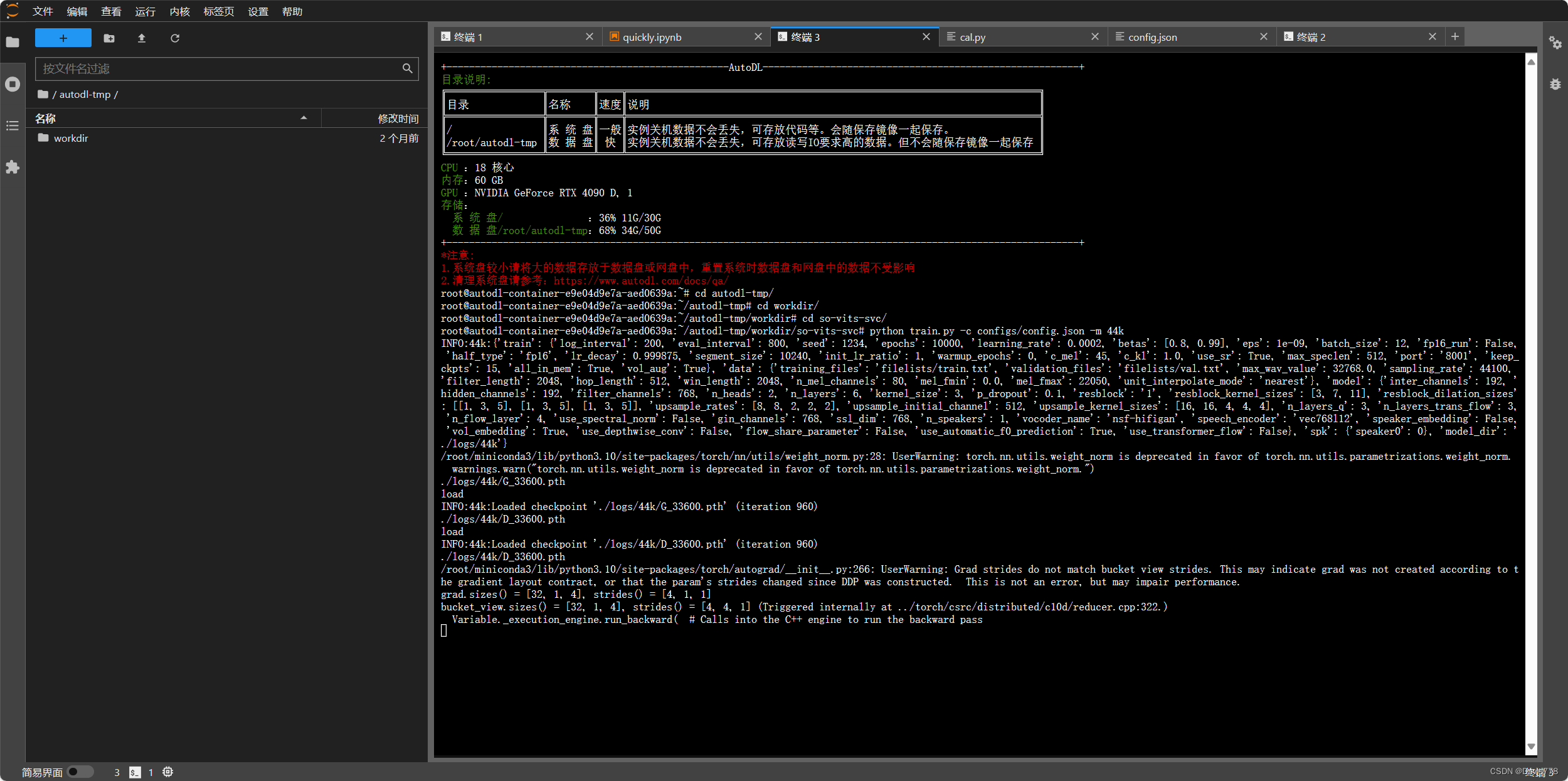Sort by modified time column header
The height and width of the screenshot is (781, 1568).
pos(398,119)
